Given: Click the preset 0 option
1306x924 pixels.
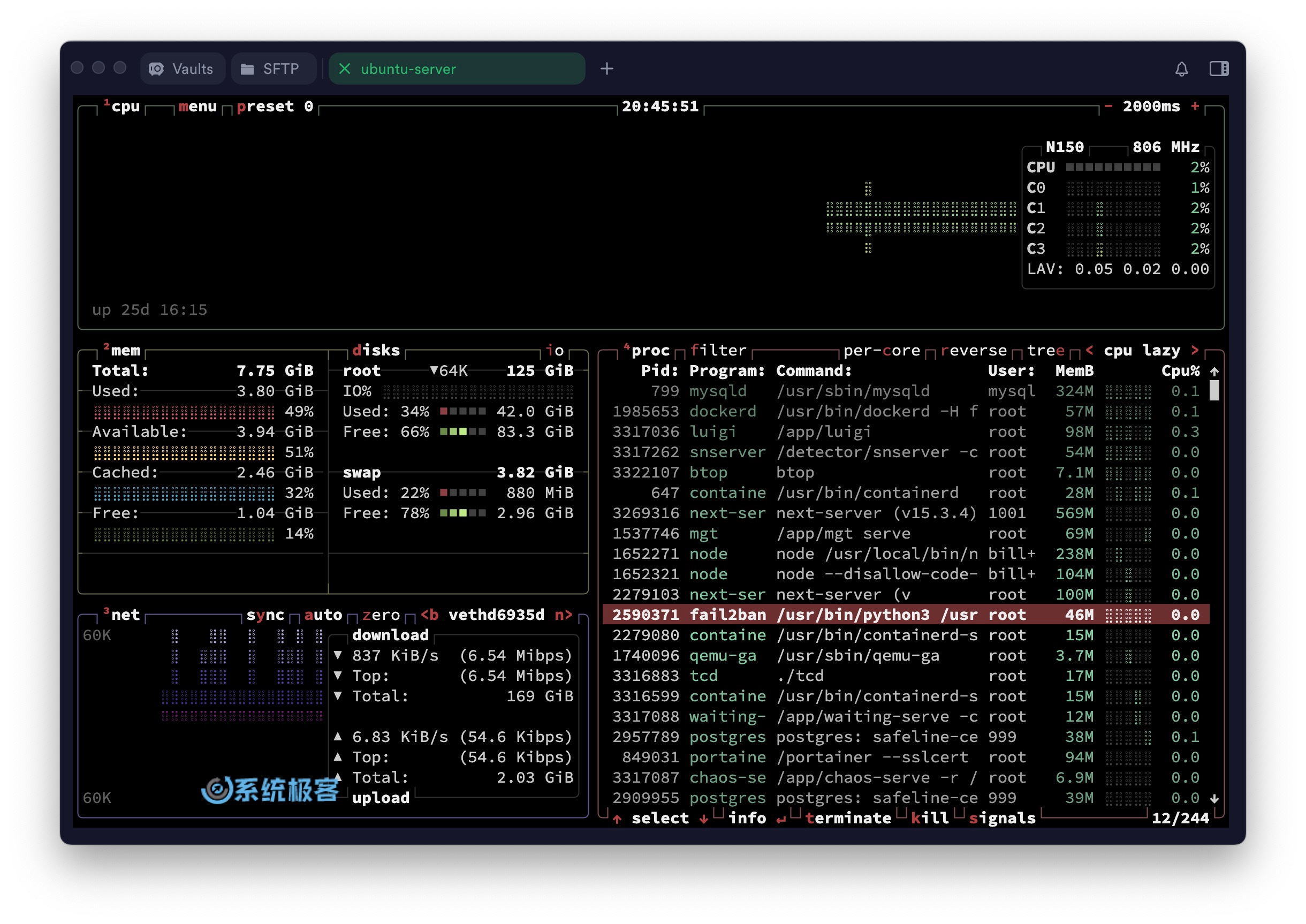Looking at the screenshot, I should (x=275, y=107).
